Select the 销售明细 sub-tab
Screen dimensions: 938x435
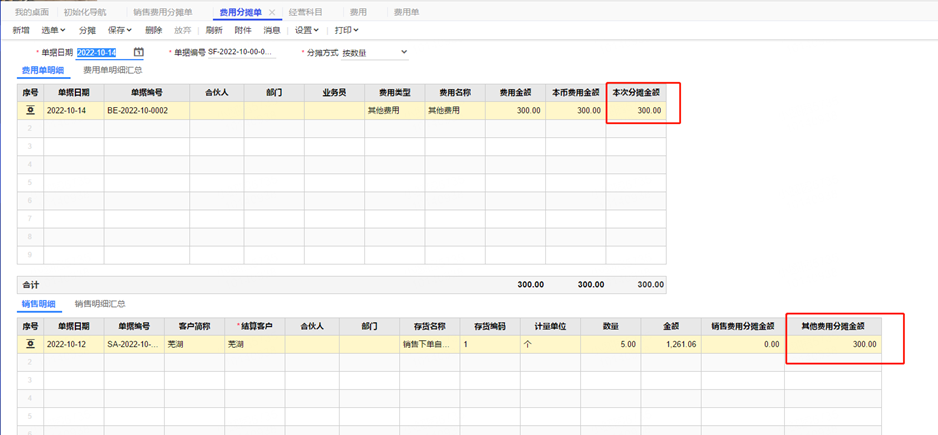point(38,303)
